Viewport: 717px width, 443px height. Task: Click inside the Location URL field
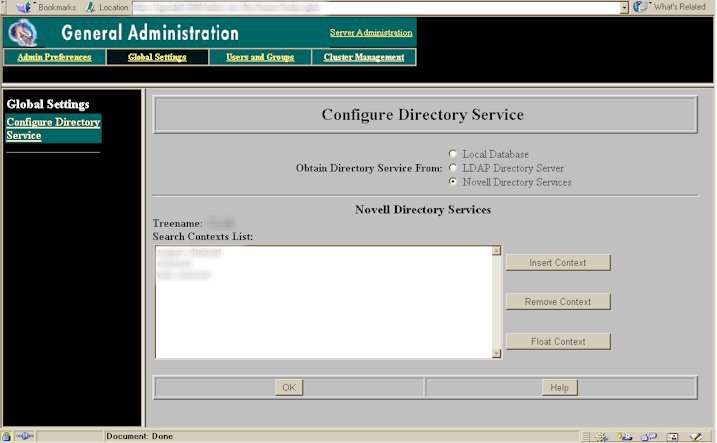click(376, 7)
